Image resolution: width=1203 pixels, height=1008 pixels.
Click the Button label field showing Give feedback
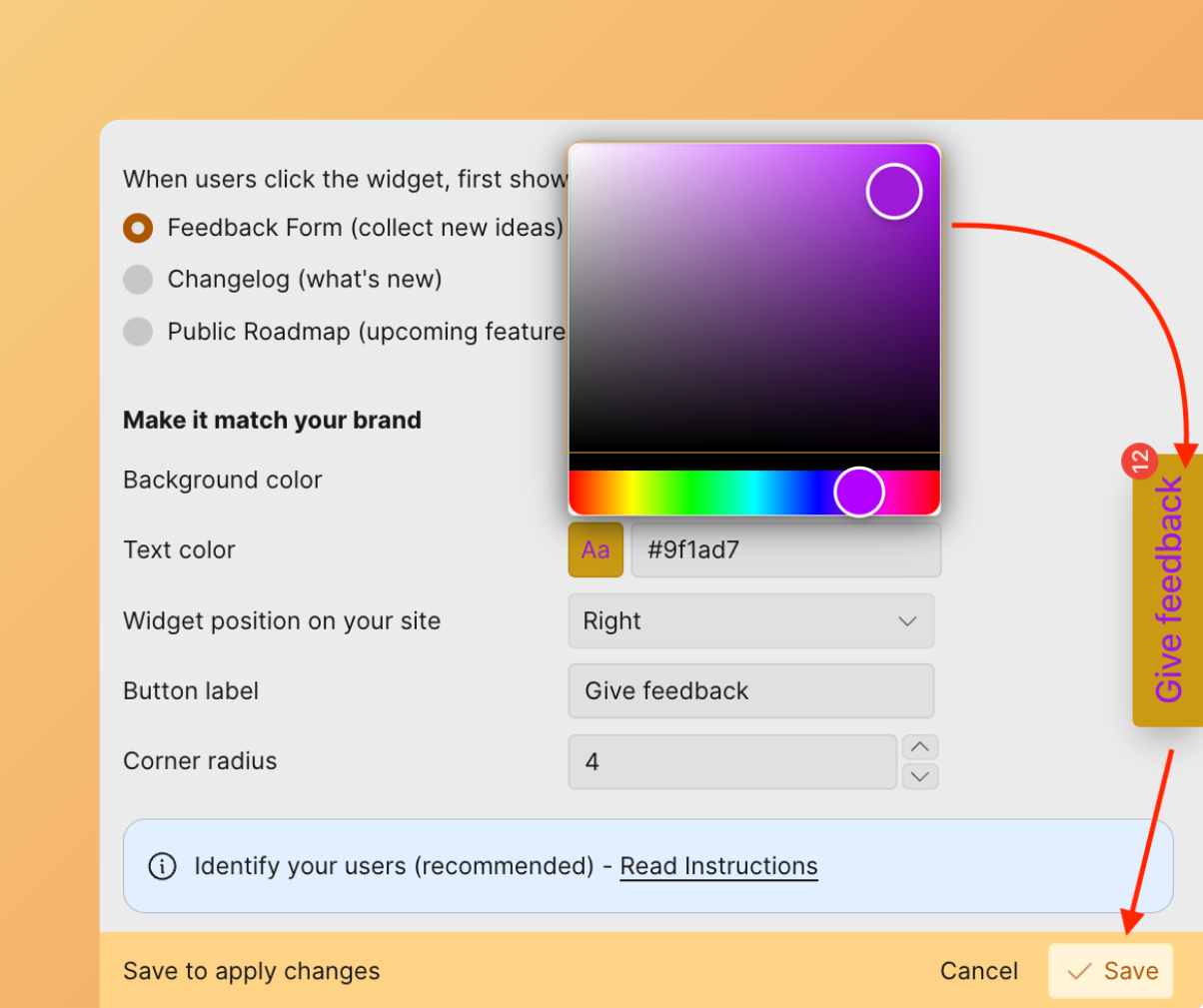(x=750, y=690)
